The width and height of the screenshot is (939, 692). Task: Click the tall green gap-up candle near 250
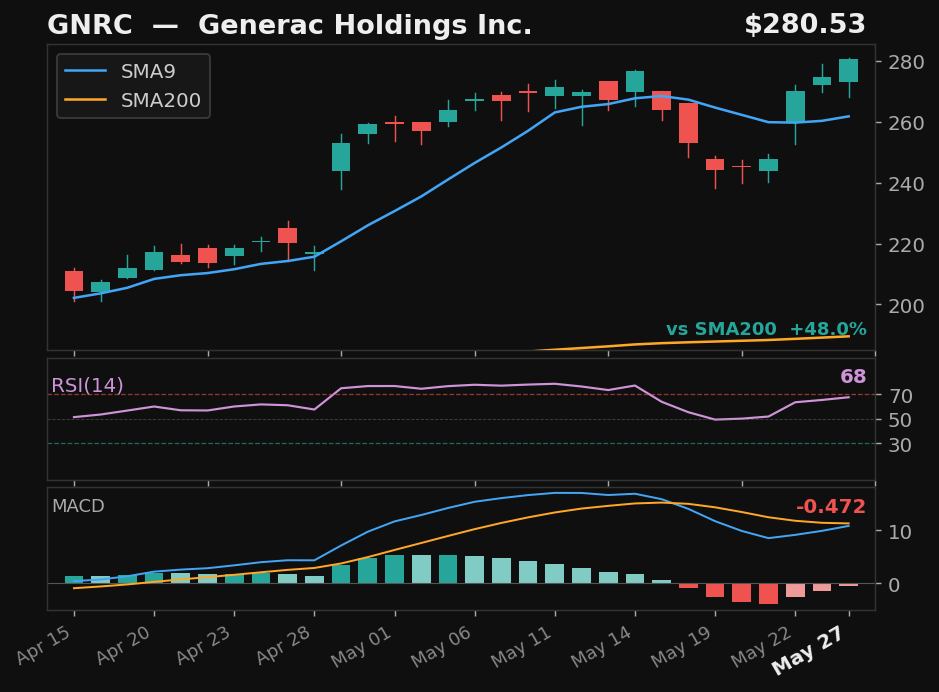[341, 157]
